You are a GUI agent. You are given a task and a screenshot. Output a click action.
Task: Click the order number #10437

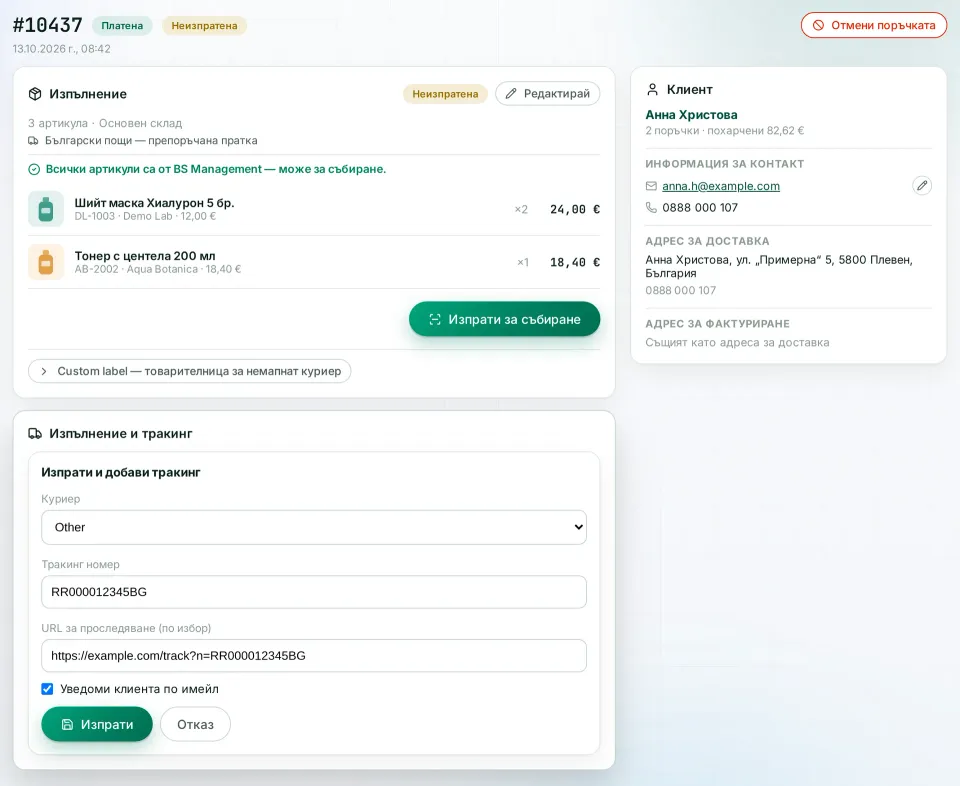point(48,25)
